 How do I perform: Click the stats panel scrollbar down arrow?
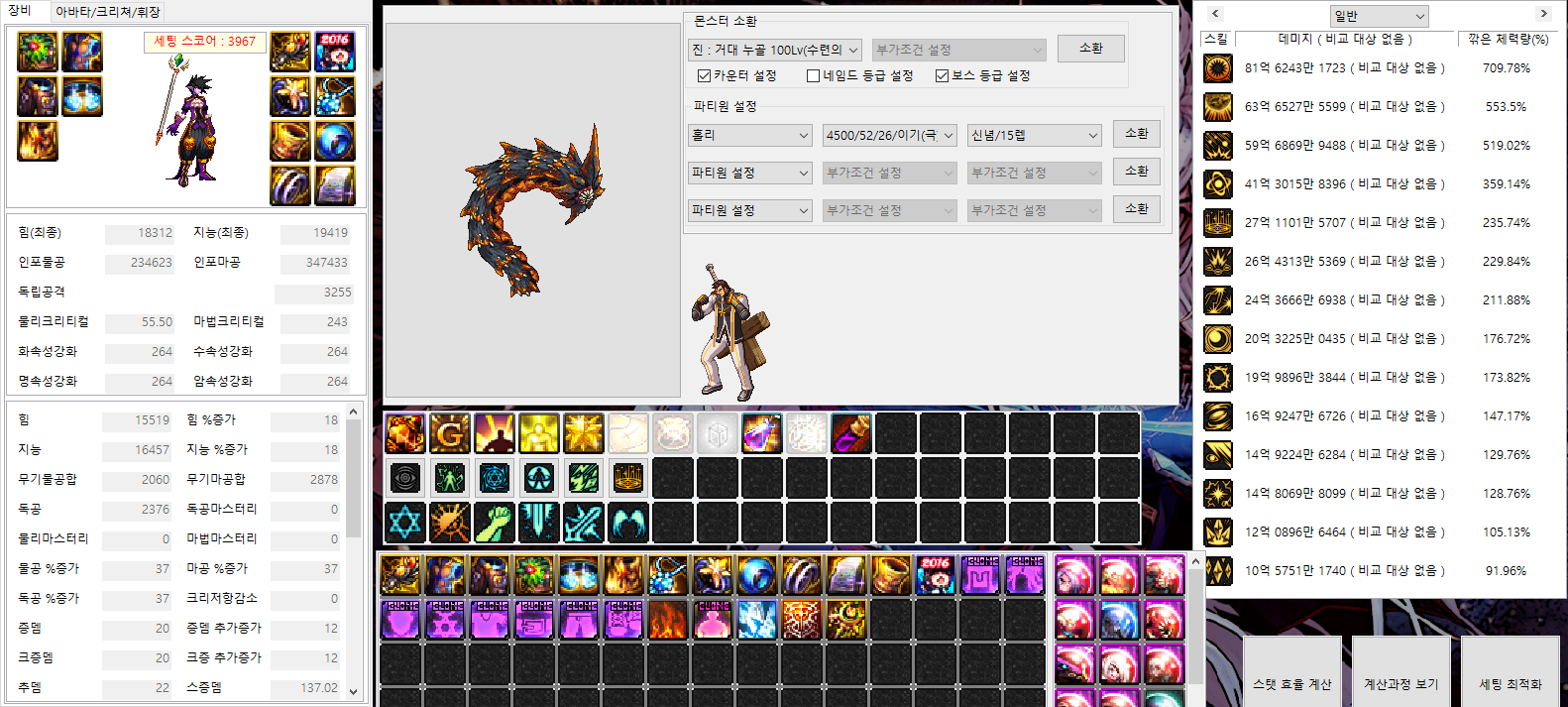[354, 691]
